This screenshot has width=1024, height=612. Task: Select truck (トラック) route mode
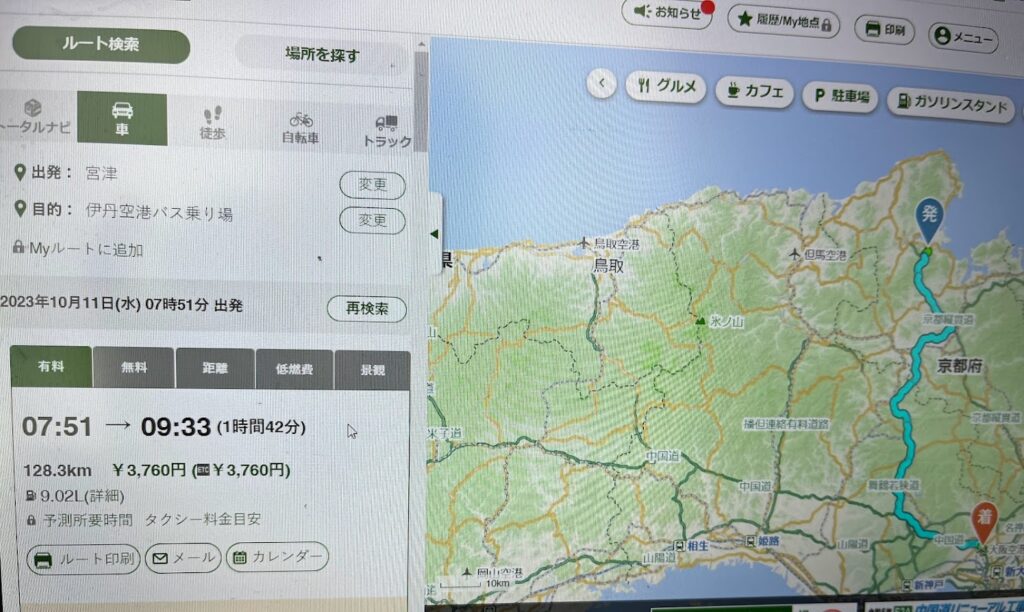(387, 131)
